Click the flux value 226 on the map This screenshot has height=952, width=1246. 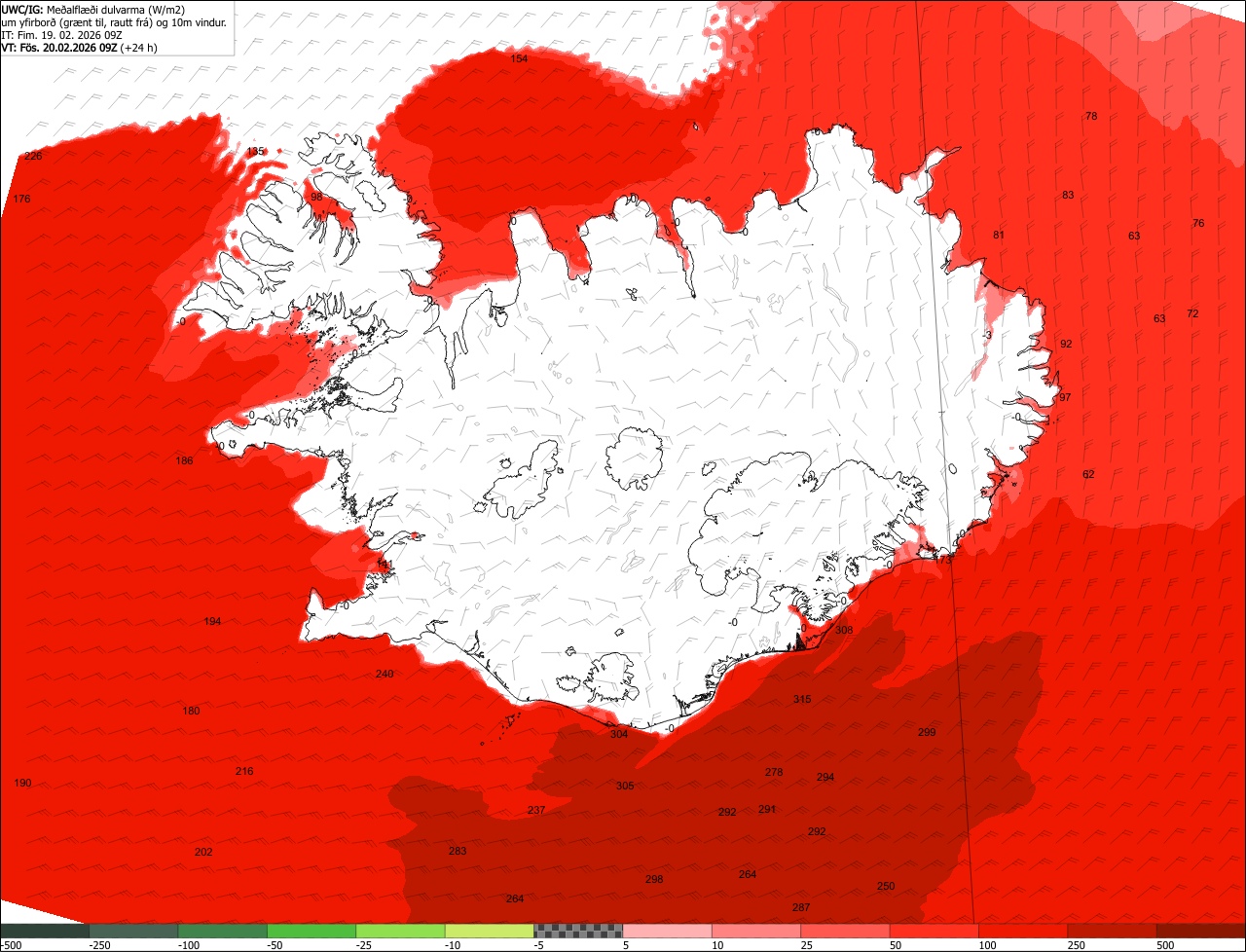click(x=33, y=156)
